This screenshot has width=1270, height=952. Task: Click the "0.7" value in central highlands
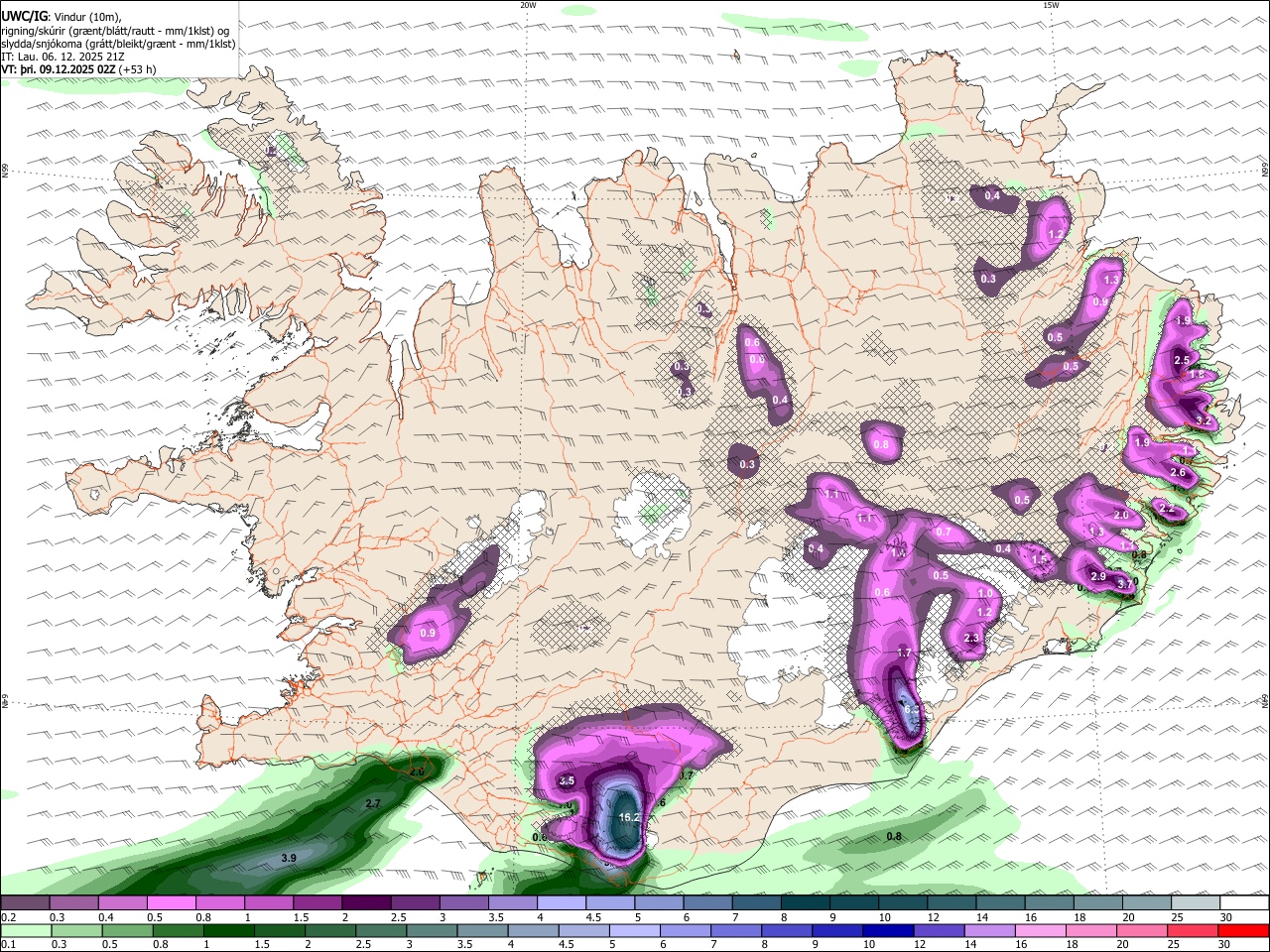coord(944,533)
